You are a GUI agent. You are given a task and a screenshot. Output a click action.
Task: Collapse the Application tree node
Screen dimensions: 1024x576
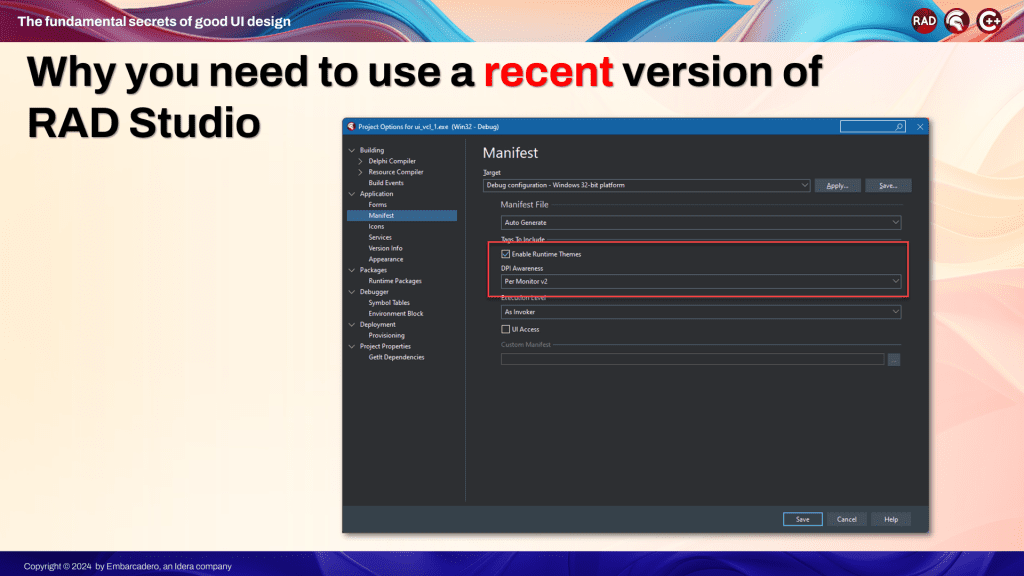coord(352,194)
